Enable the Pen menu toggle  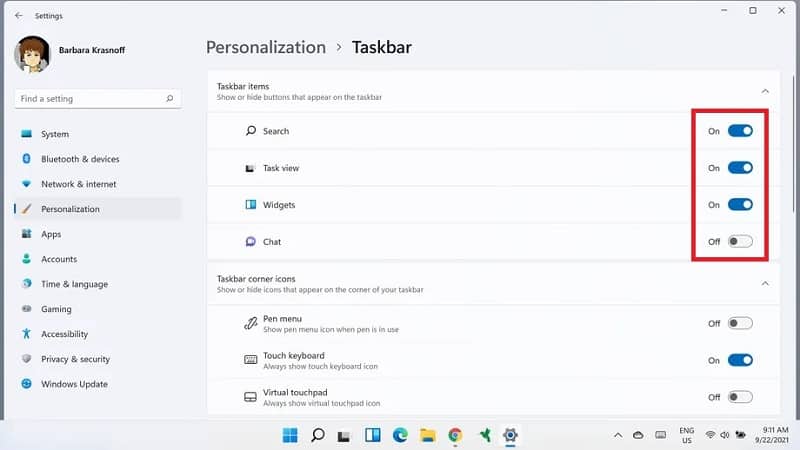(740, 323)
